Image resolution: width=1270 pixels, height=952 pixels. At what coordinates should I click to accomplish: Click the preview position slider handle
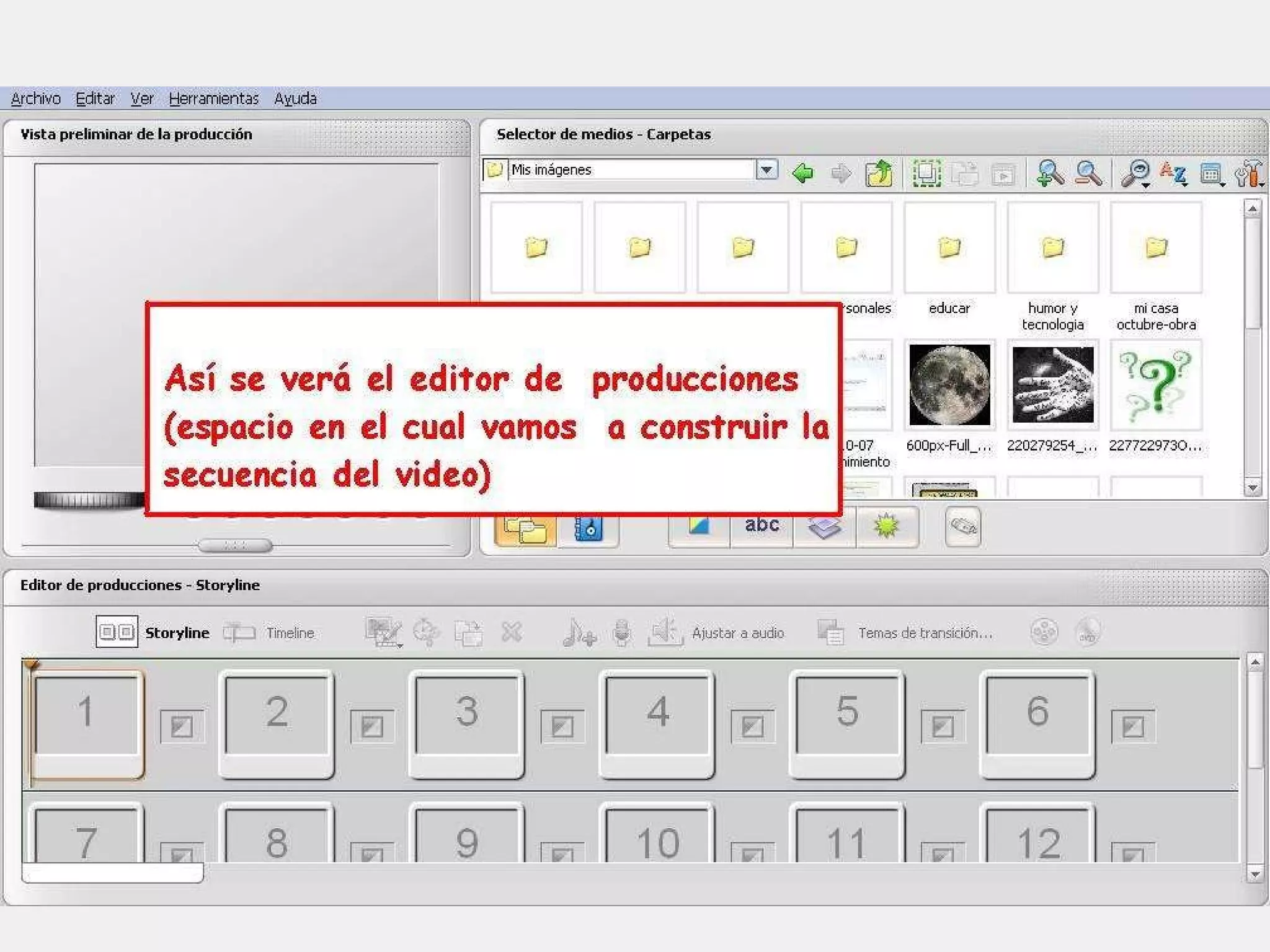tap(235, 545)
